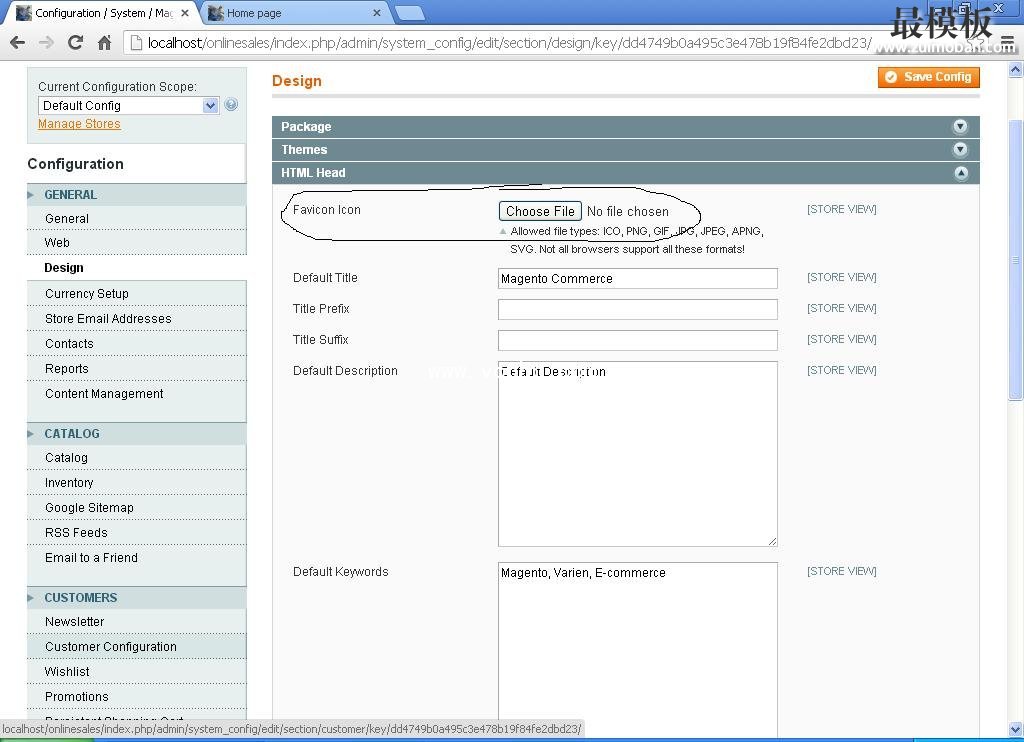The image size is (1024, 742).
Task: Expand the Package section arrow
Action: click(x=960, y=127)
